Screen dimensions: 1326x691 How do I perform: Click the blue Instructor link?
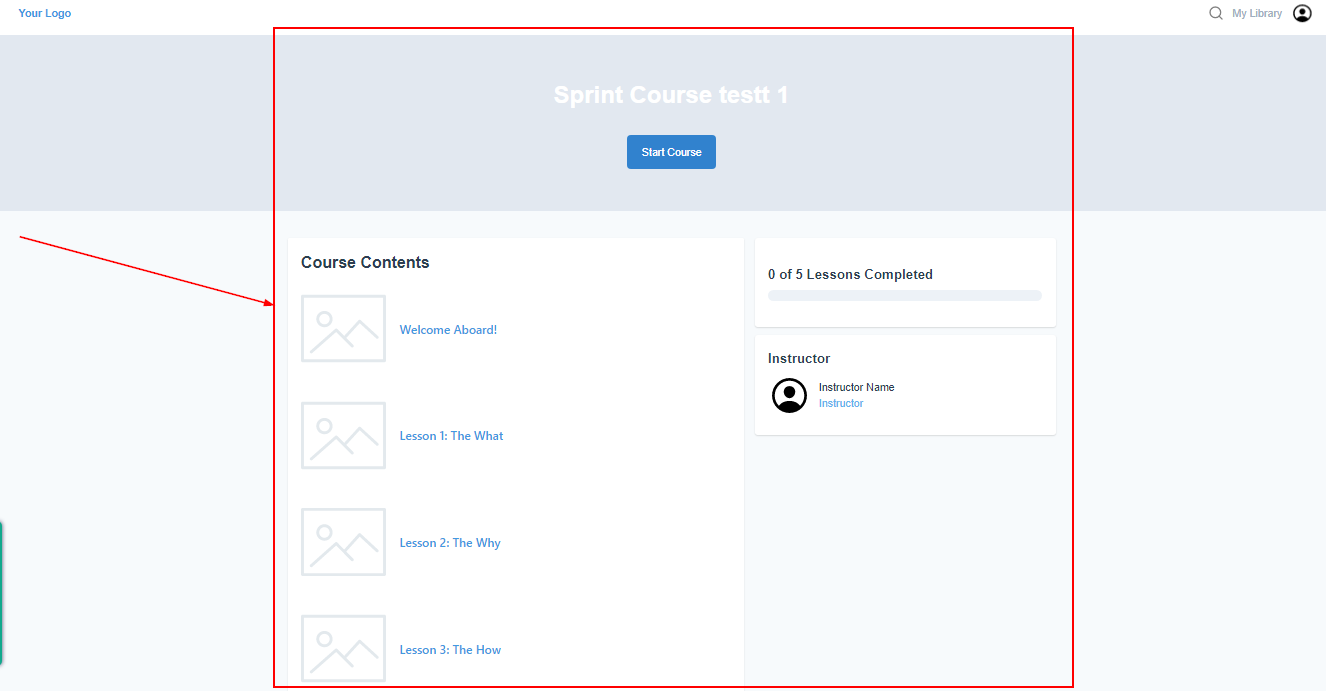[x=841, y=404]
